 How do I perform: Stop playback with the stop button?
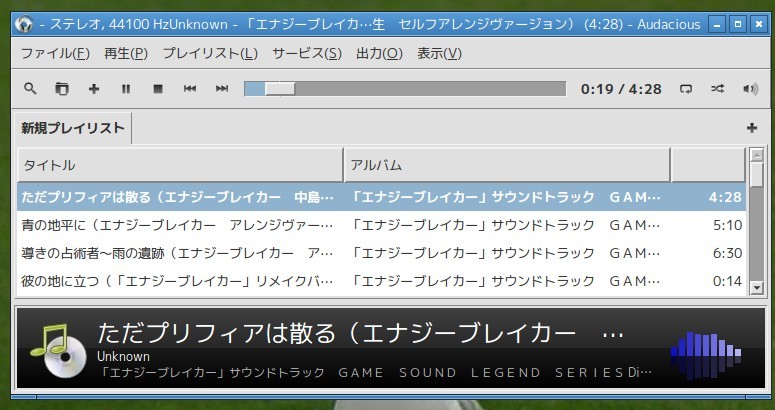pyautogui.click(x=158, y=89)
